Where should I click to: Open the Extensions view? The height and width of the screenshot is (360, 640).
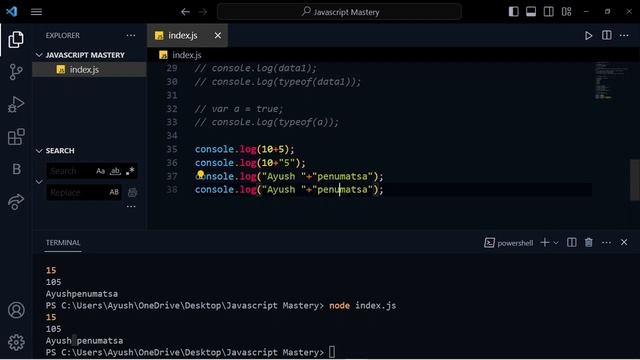click(16, 137)
